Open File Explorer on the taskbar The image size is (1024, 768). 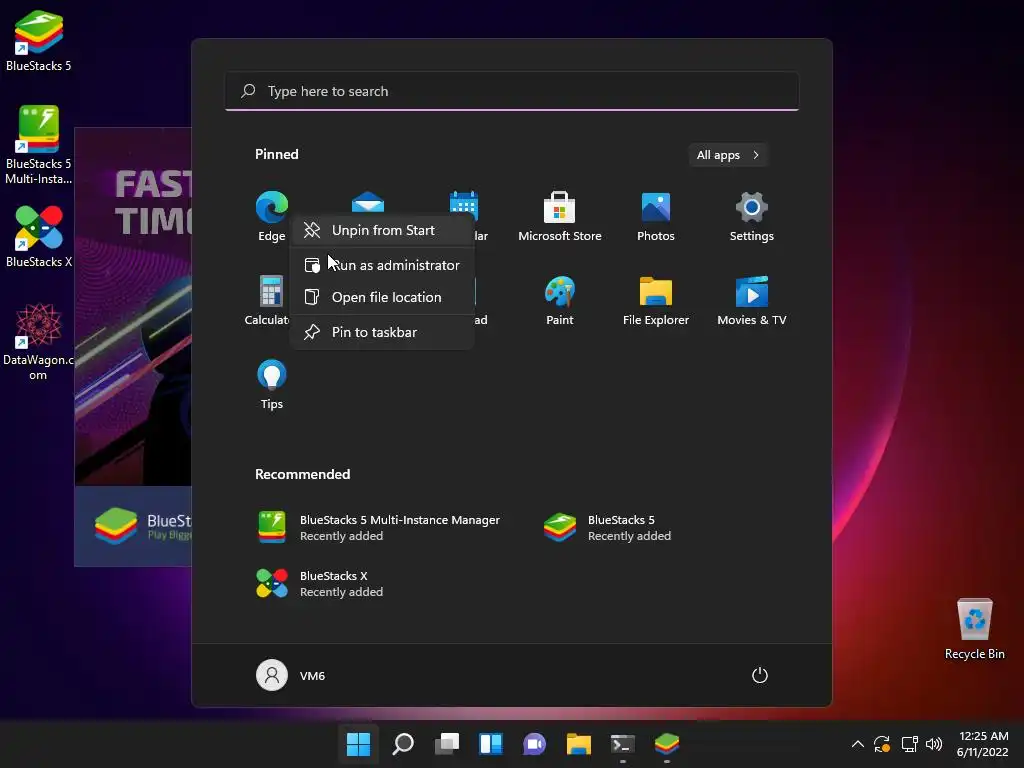tap(579, 744)
